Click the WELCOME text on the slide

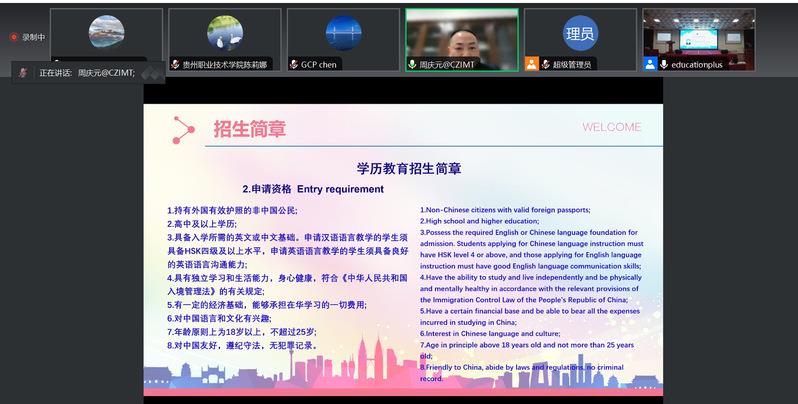click(x=611, y=127)
